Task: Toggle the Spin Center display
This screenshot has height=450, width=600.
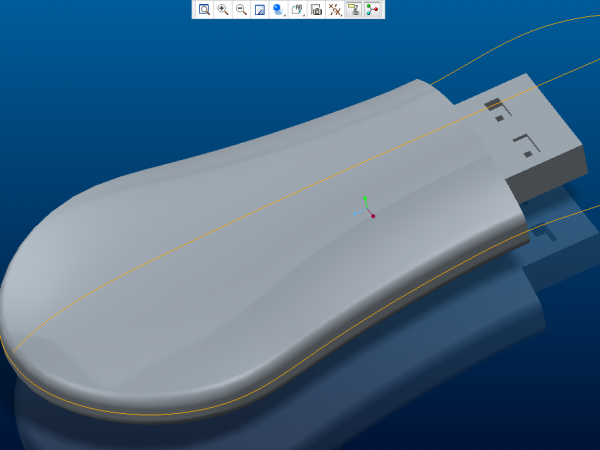Action: coord(373,10)
